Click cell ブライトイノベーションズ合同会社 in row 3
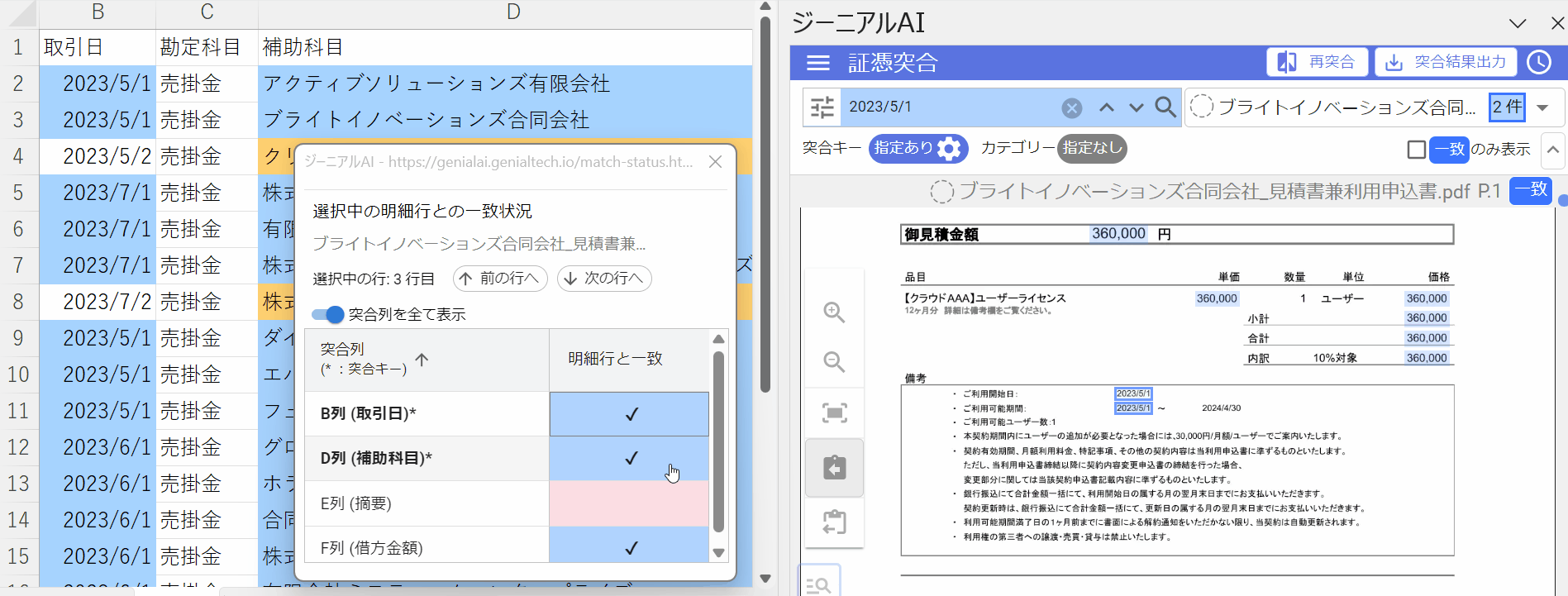 505,120
